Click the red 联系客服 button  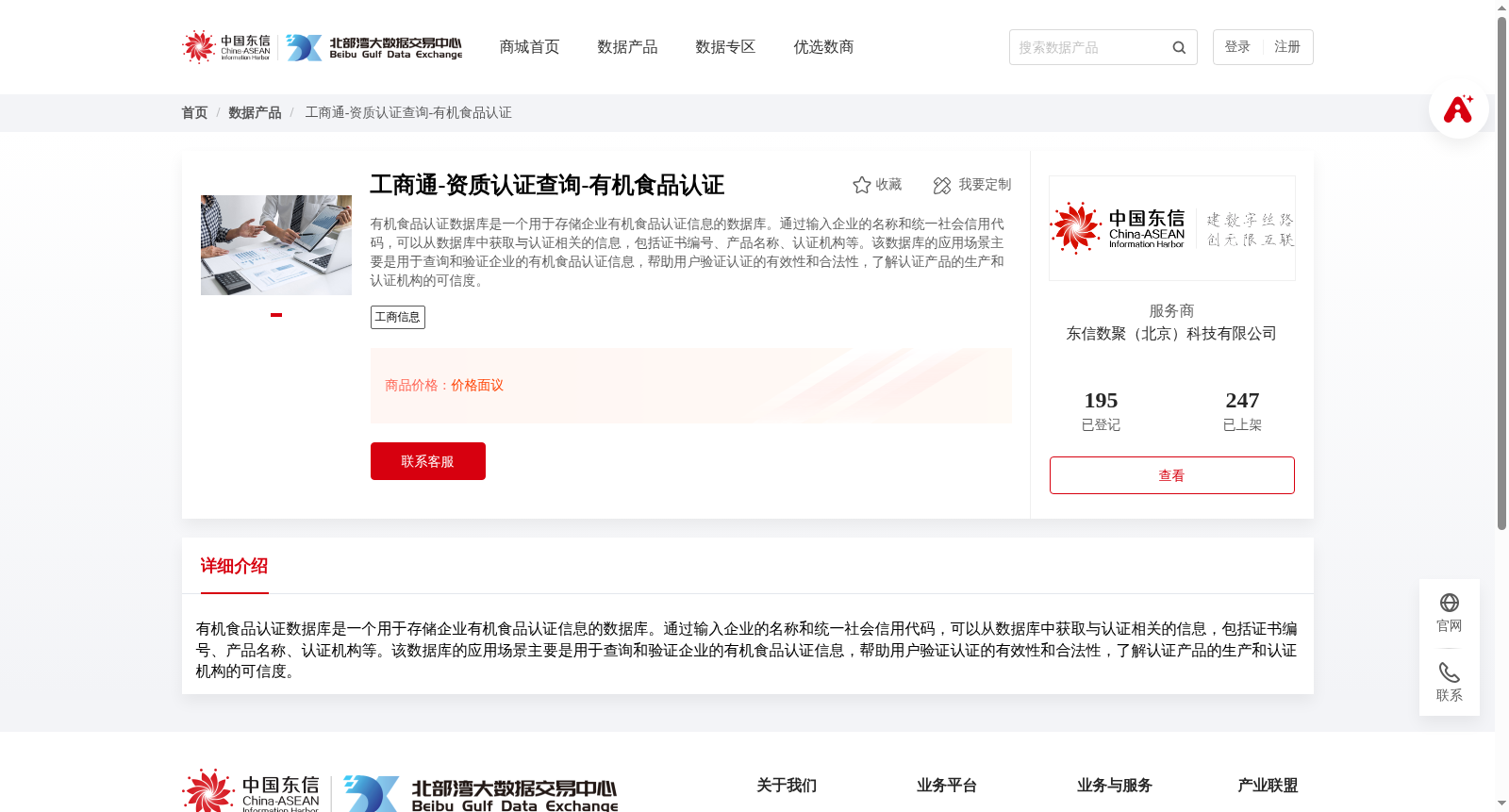(x=428, y=461)
